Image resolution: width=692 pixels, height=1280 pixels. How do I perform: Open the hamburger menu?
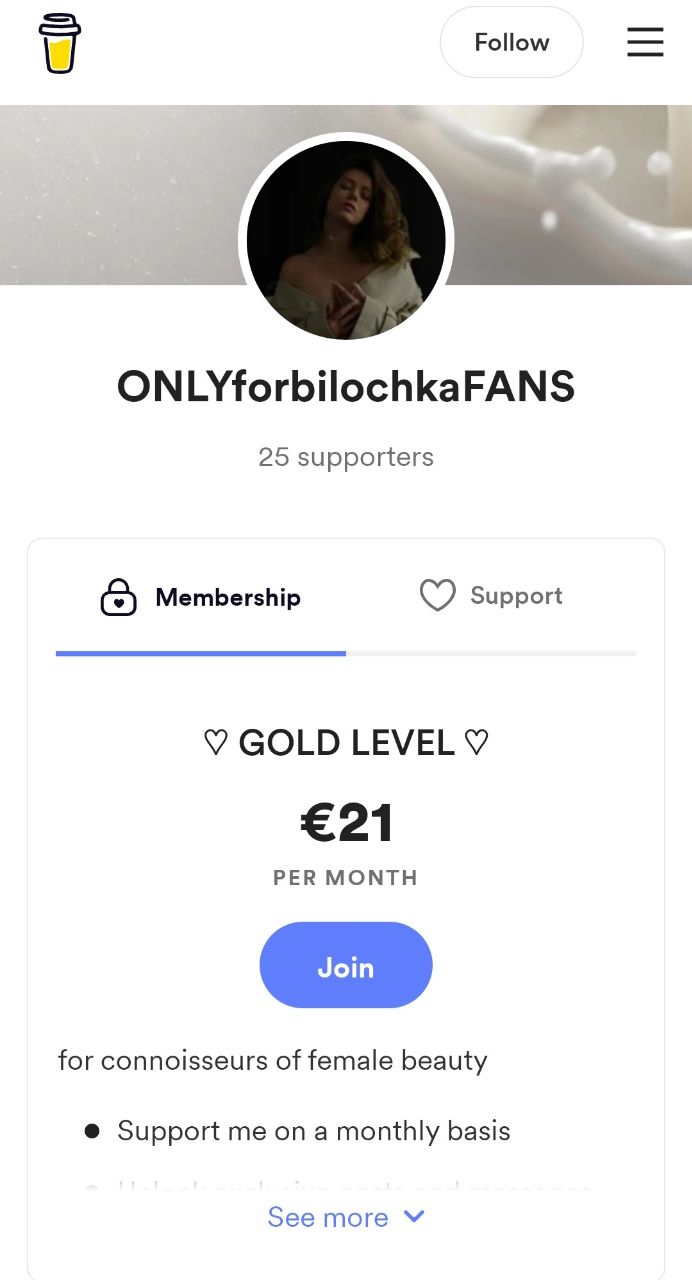[x=645, y=42]
